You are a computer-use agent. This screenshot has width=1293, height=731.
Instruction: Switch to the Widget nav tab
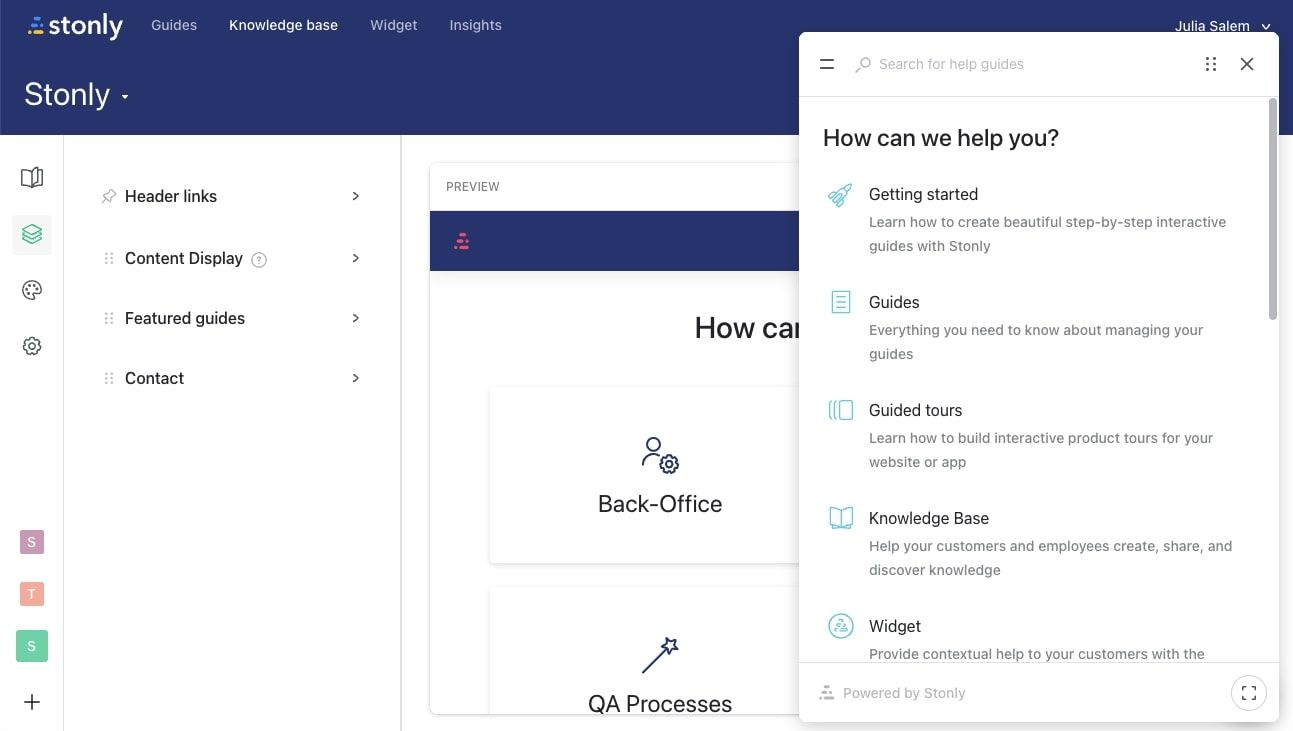click(x=394, y=25)
